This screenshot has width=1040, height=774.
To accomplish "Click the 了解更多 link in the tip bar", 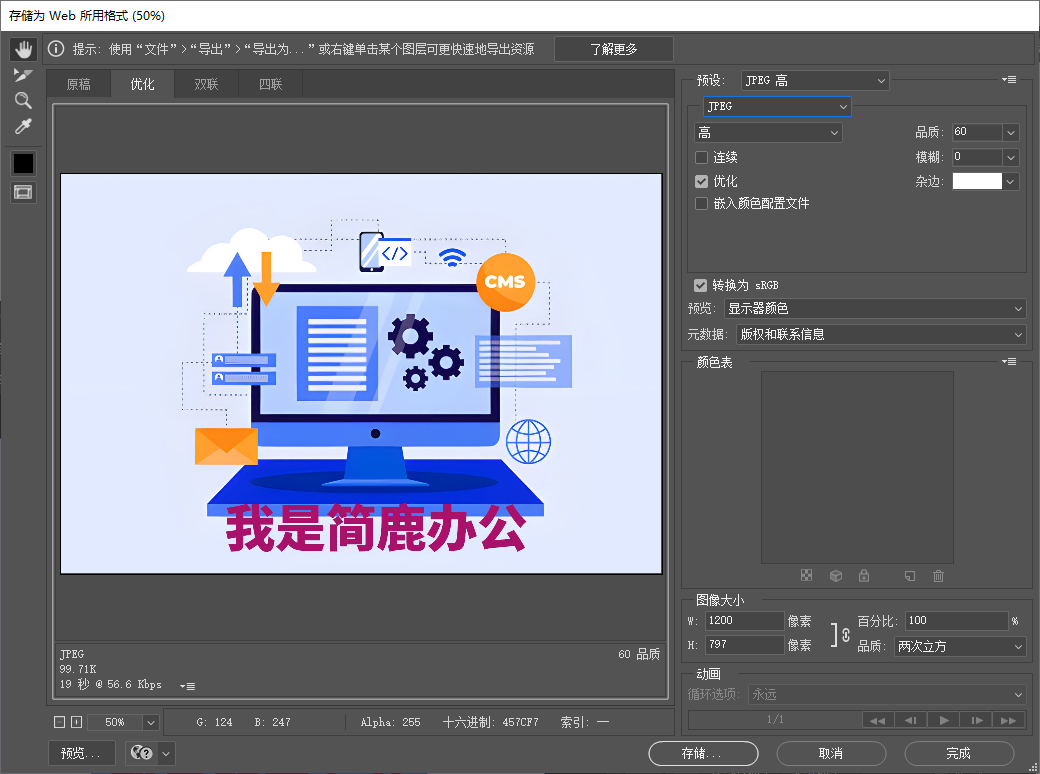I will coord(613,48).
